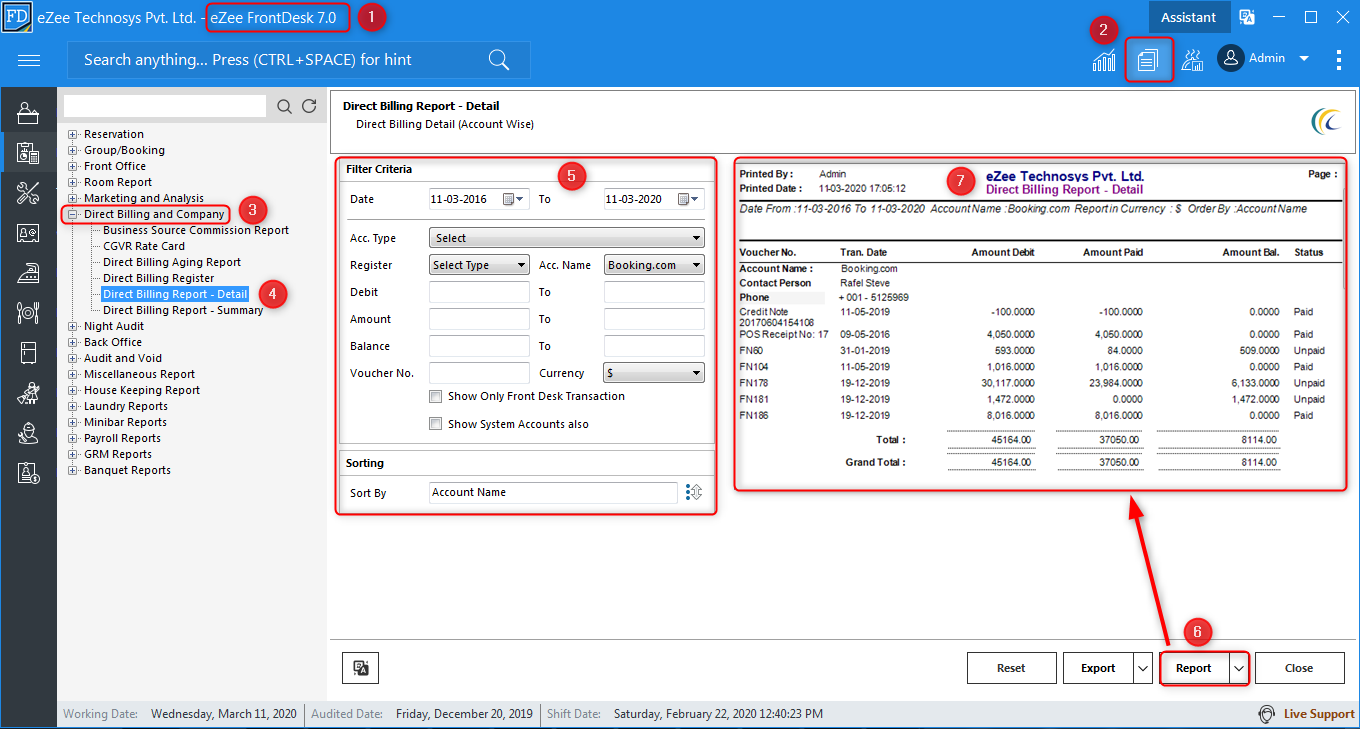The width and height of the screenshot is (1360, 729).
Task: Click the Admin user avatar
Action: 1230,59
